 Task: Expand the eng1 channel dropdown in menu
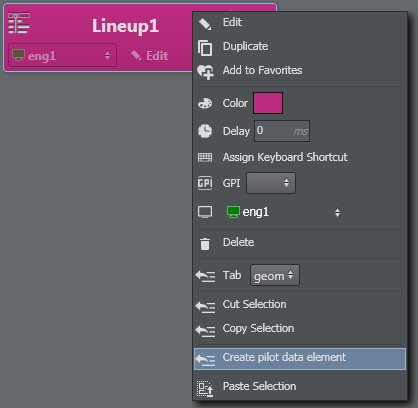283,212
